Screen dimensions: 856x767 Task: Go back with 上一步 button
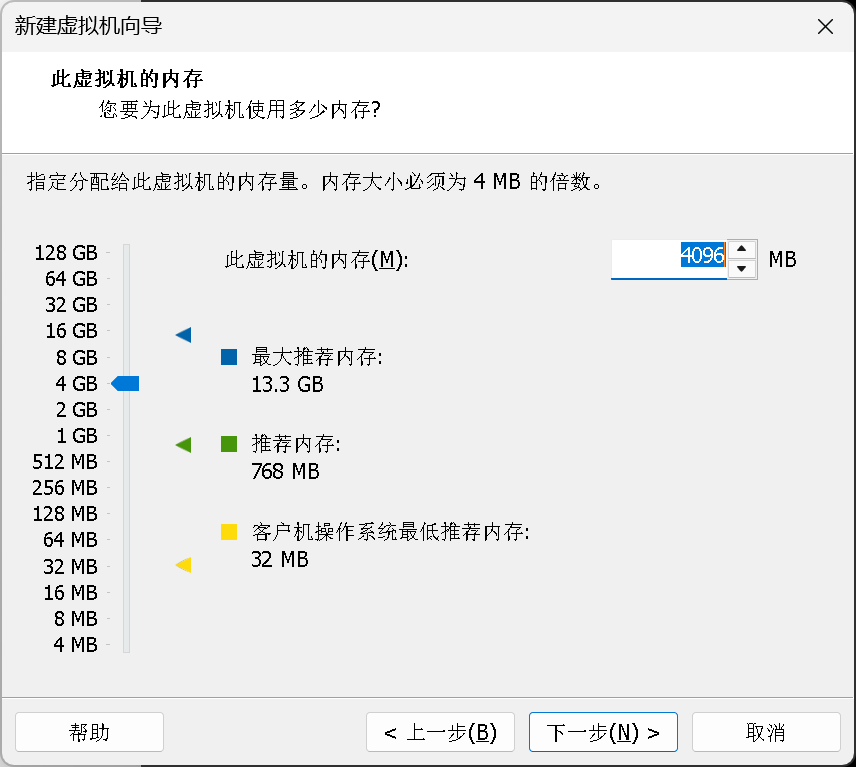click(x=440, y=732)
